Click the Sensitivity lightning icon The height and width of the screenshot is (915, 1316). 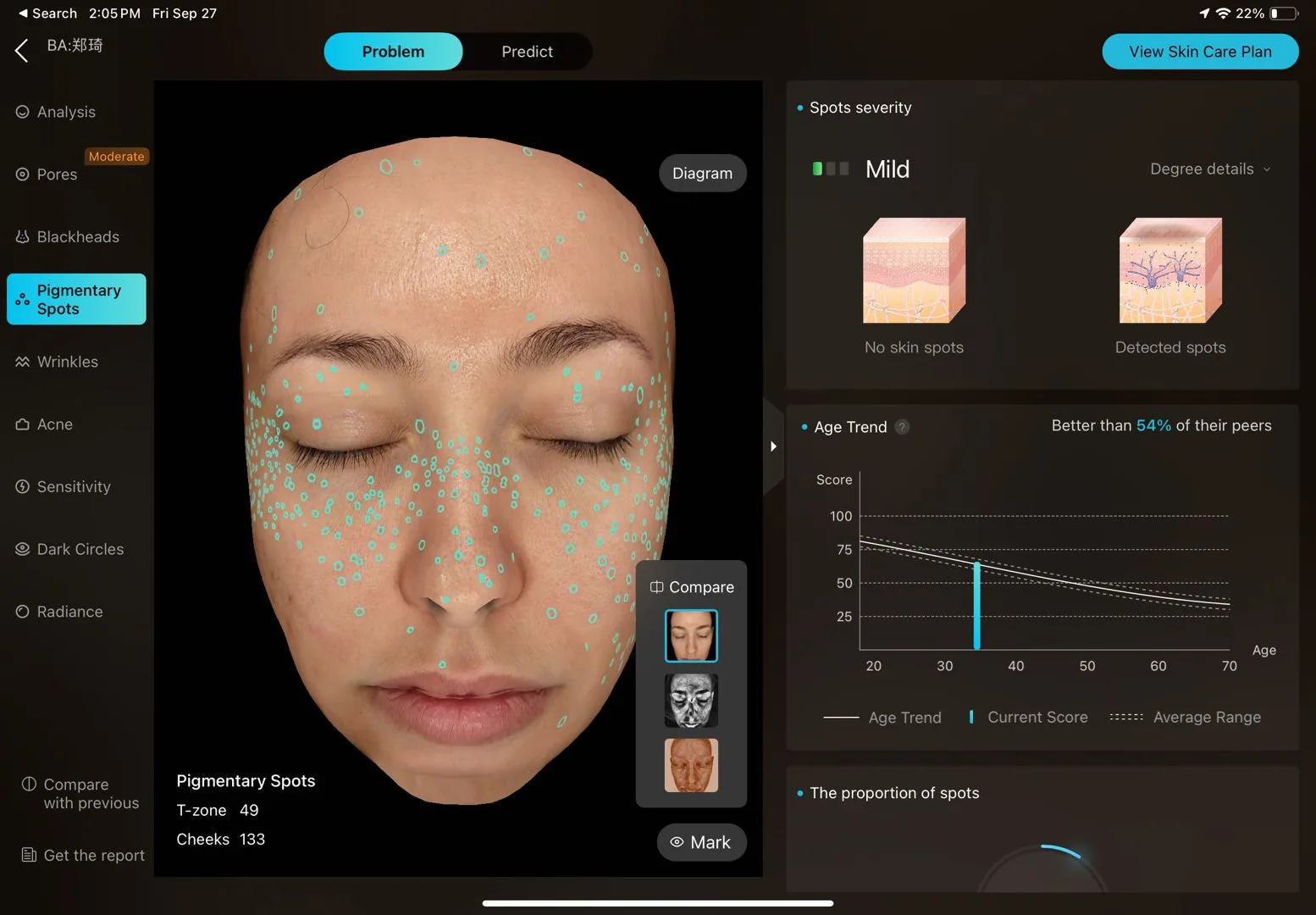[x=23, y=487]
